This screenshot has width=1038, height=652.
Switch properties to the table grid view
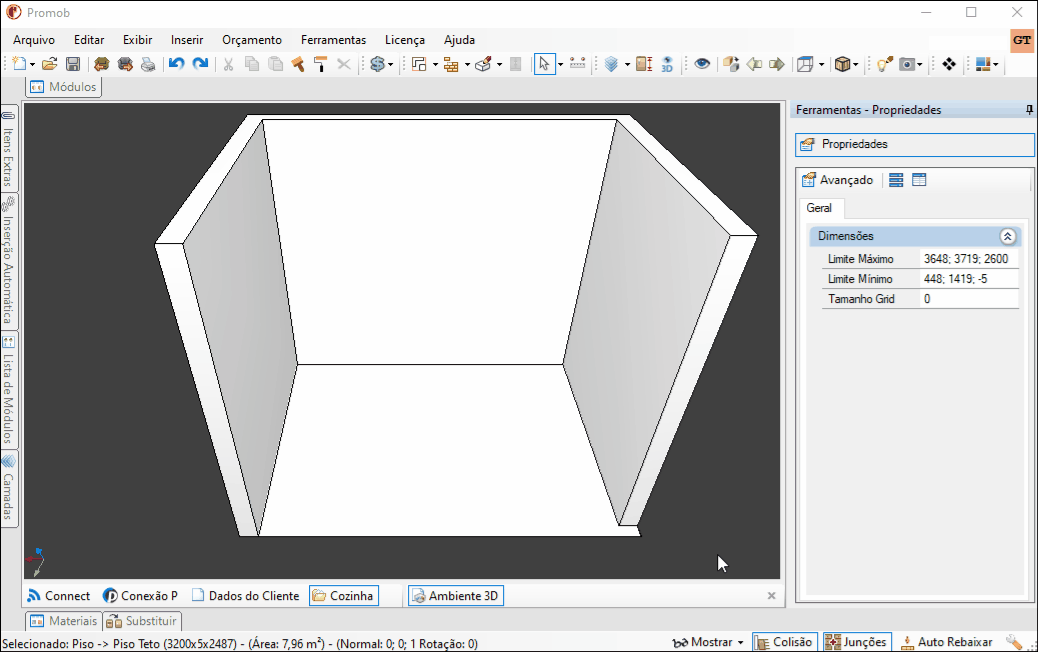coord(919,180)
